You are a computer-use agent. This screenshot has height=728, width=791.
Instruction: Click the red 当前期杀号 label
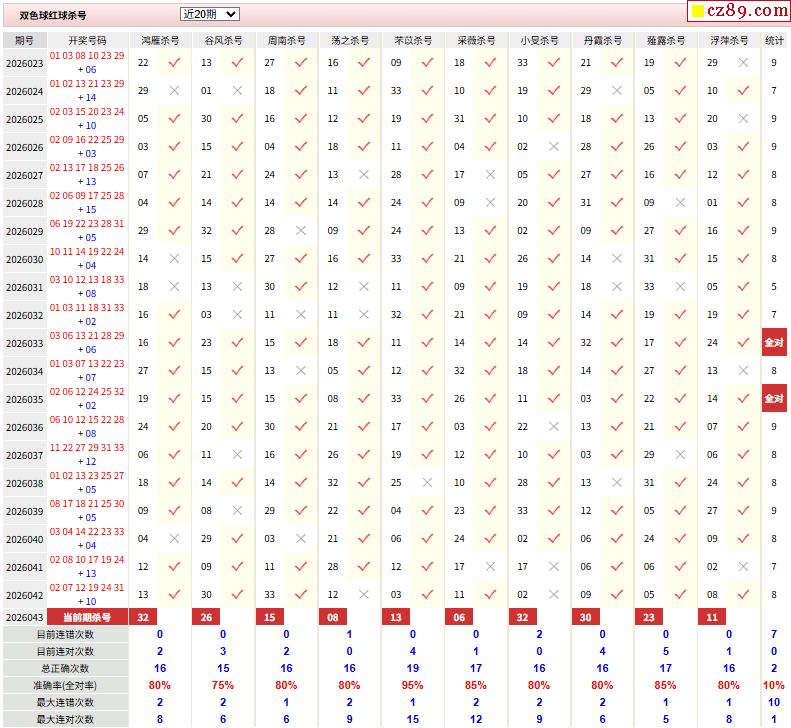86,618
